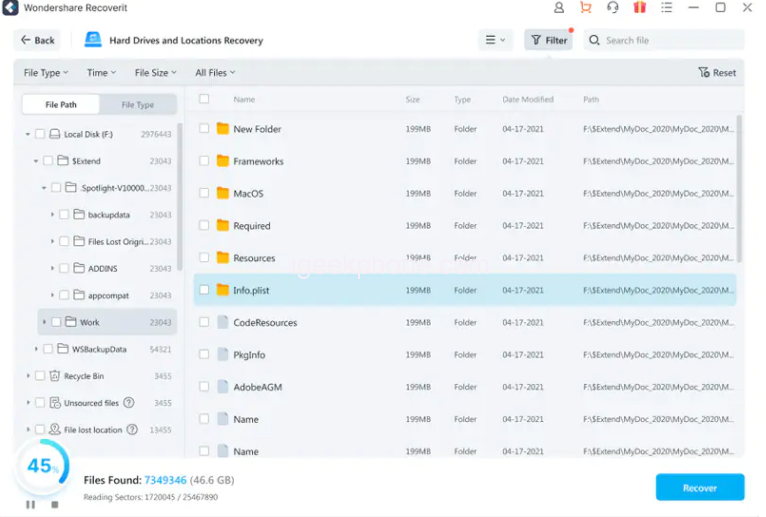
Task: Open the File Type filter dropdown
Action: [46, 73]
